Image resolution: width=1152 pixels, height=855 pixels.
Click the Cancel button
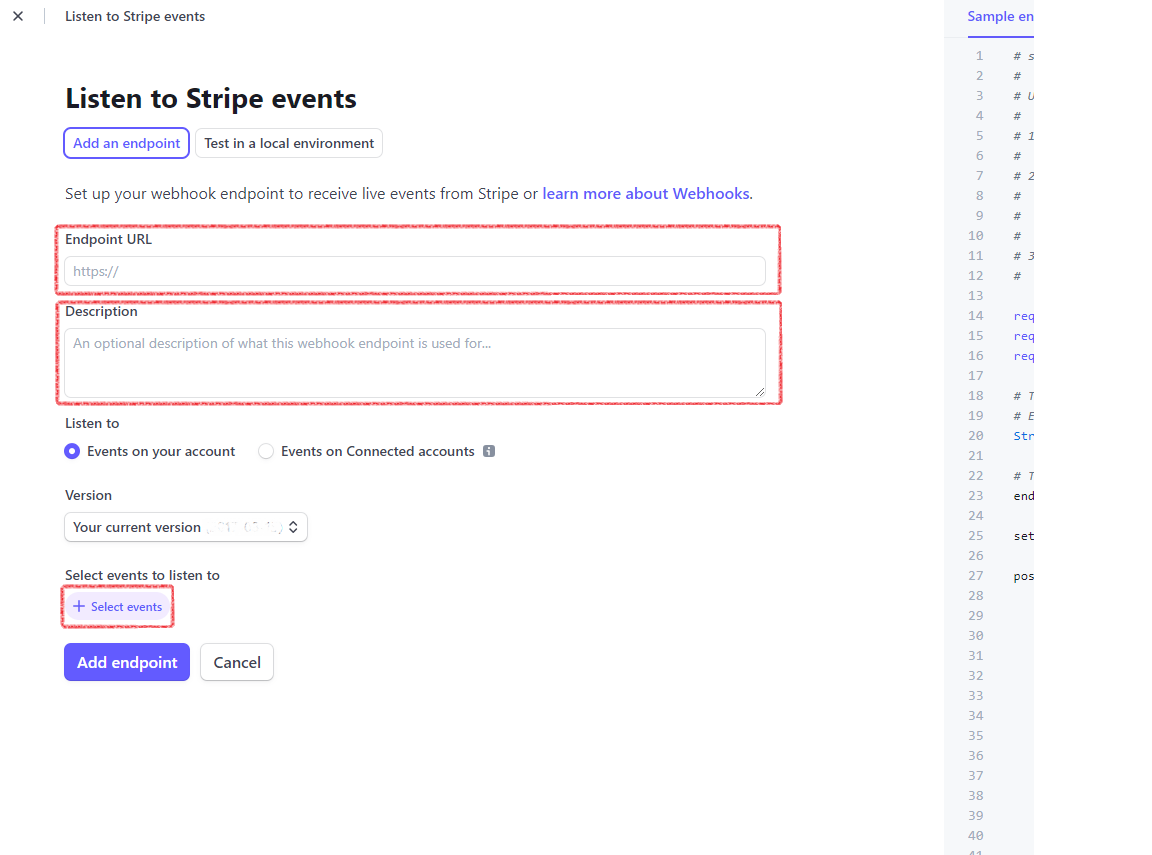click(237, 662)
